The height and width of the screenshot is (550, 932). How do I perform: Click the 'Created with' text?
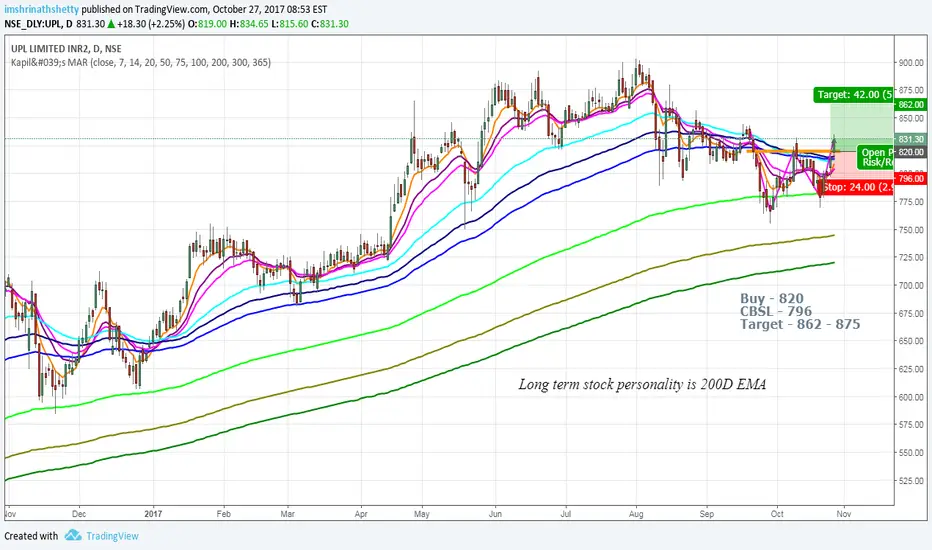(31, 536)
